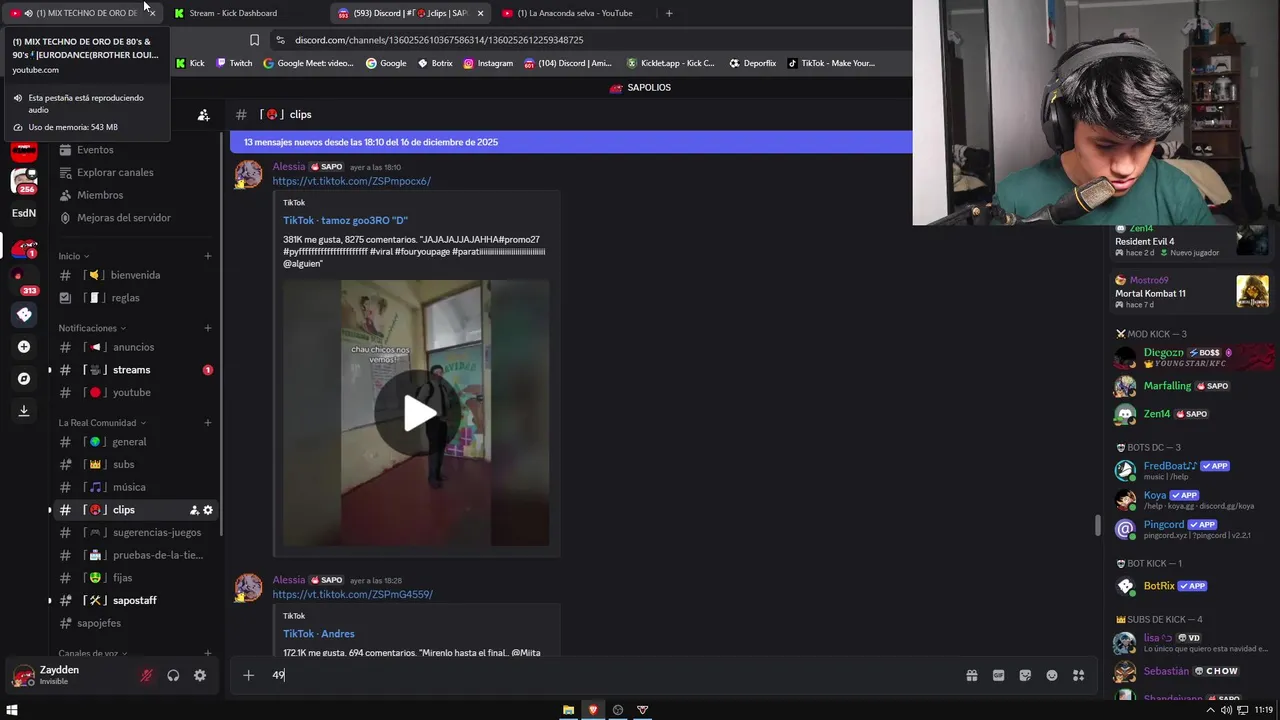
Task: Click the browser address bar
Action: coord(590,40)
